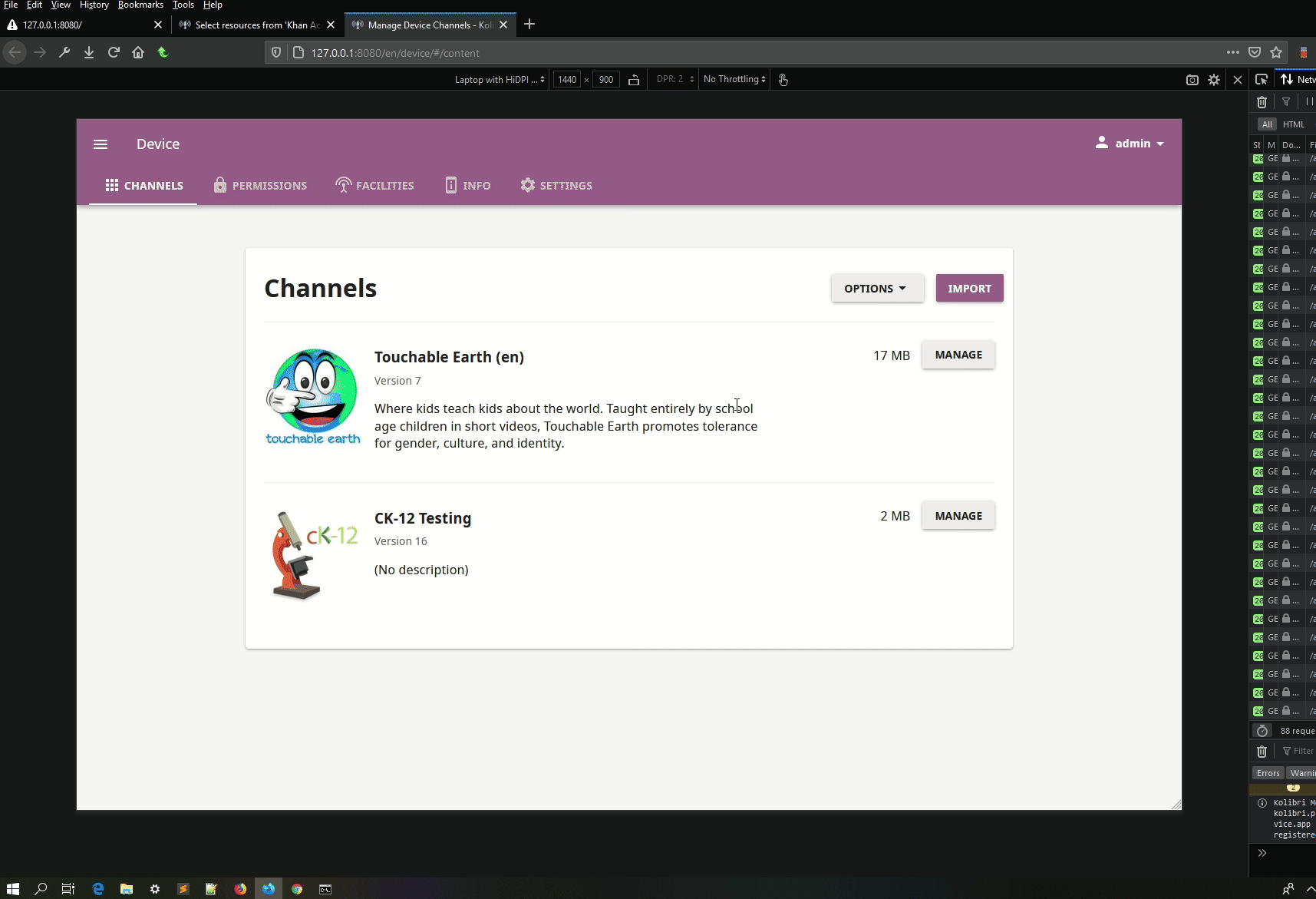The width and height of the screenshot is (1316, 899).
Task: Save page to Pocket icon
Action: pyautogui.click(x=1255, y=52)
